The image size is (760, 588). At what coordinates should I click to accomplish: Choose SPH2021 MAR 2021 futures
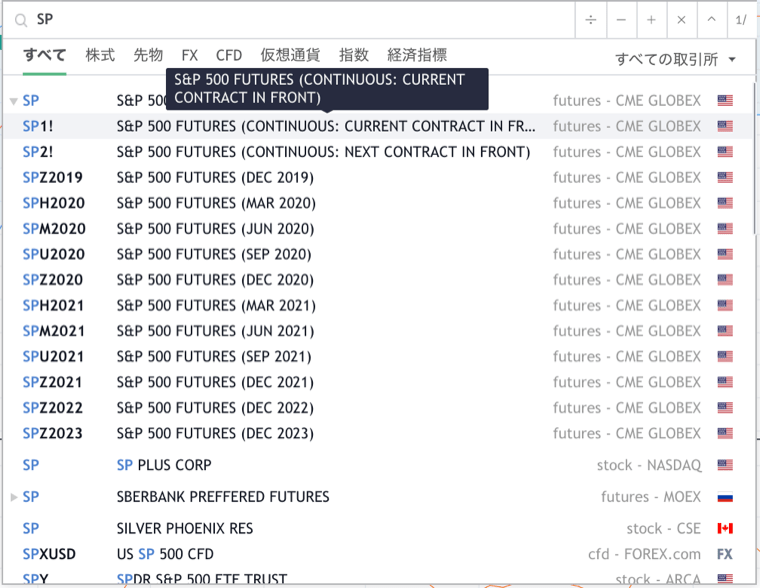coord(378,305)
